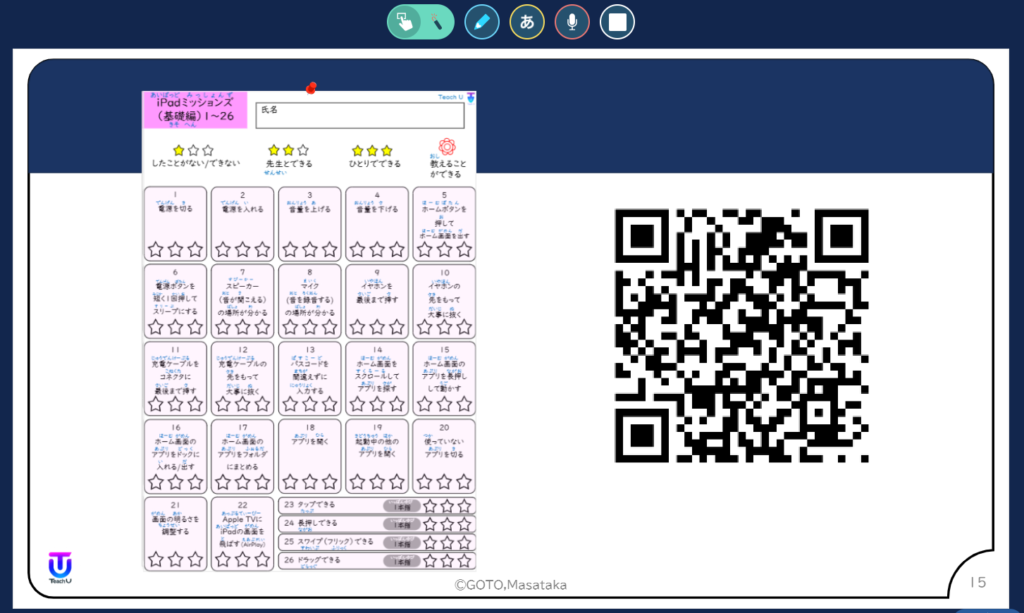Screen dimensions: 1024x613
Task: Click the 1本指 pill on row 23
Action: [x=401, y=507]
